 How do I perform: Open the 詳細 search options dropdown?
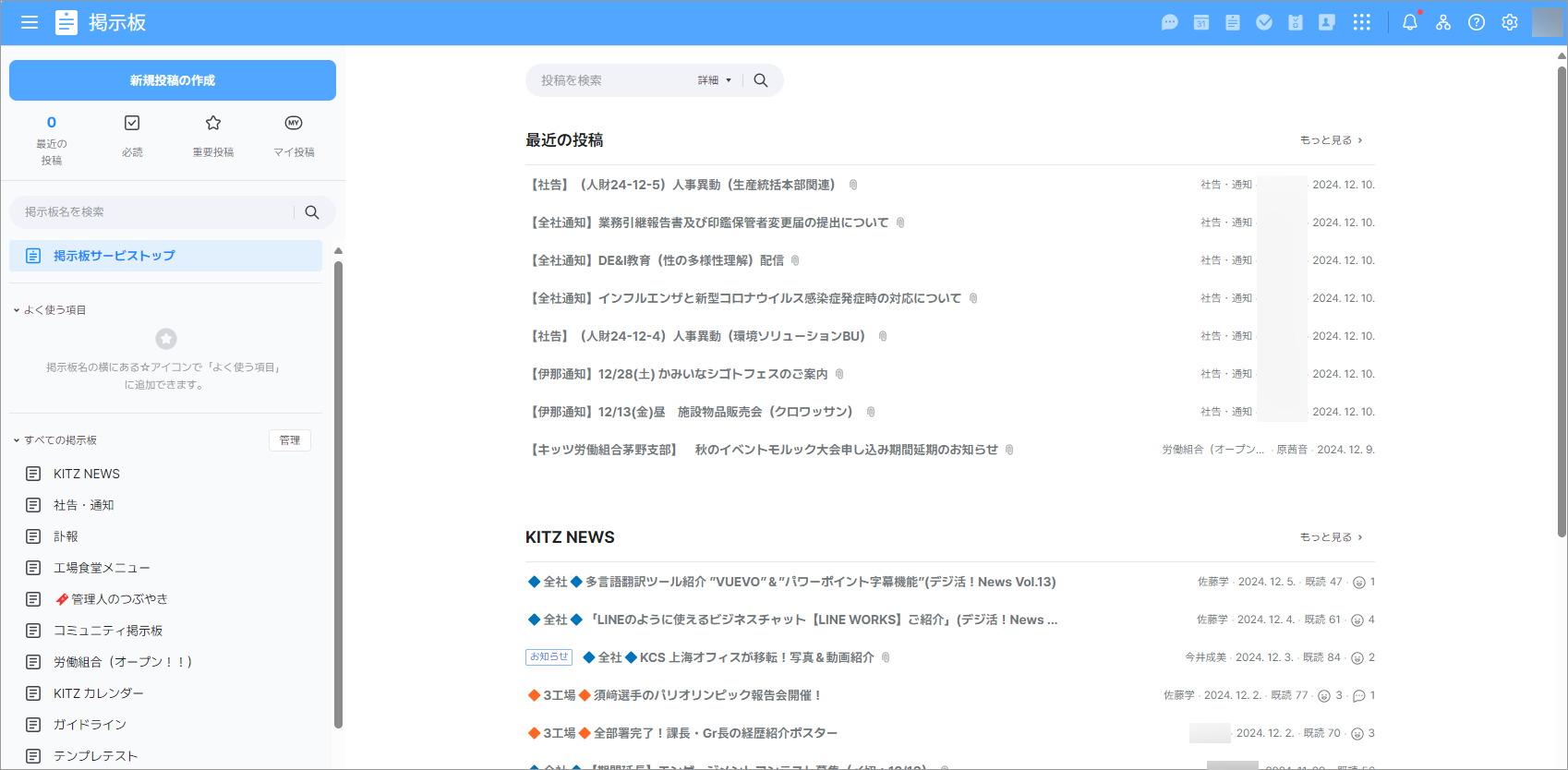click(714, 80)
